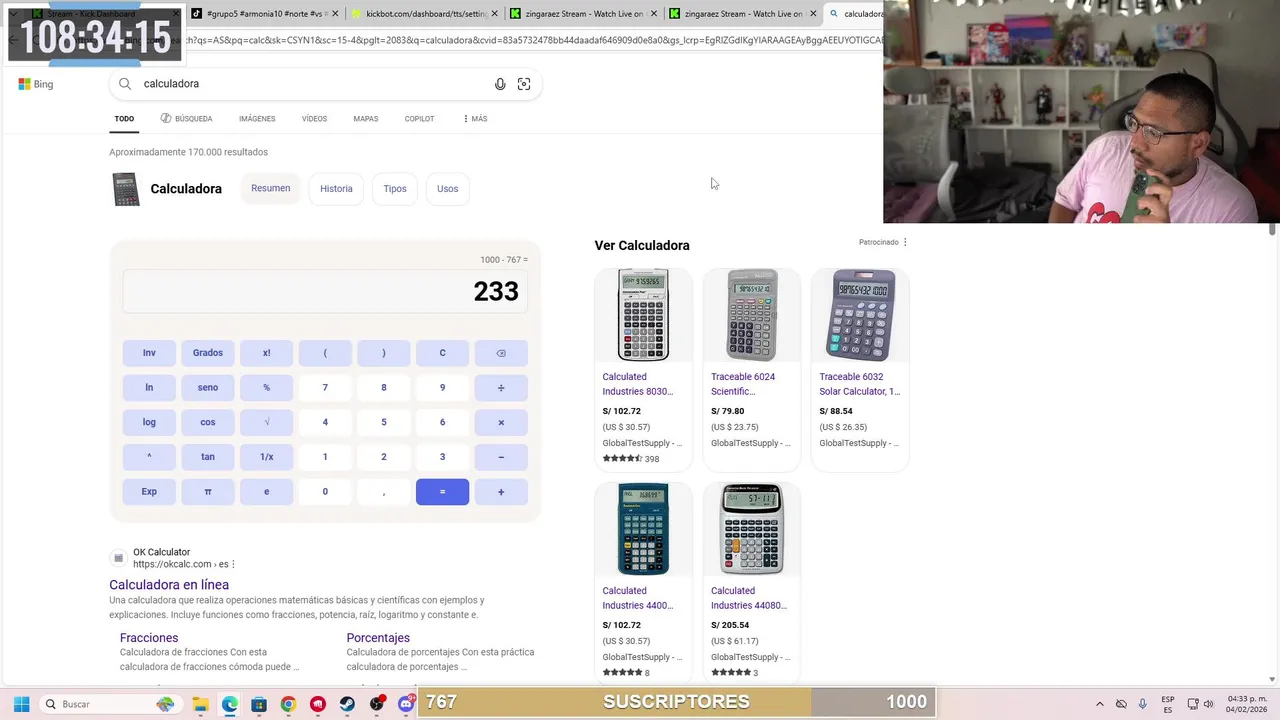Open OBS Studio from the taskbar

377,704
